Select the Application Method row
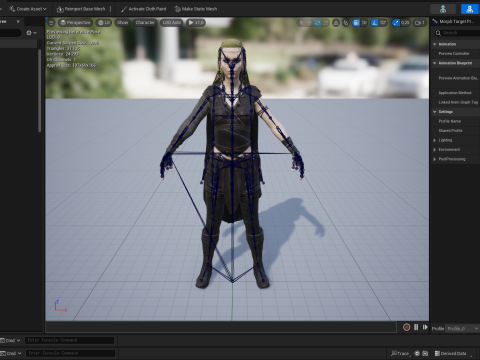480x360 pixels. pyautogui.click(x=456, y=93)
